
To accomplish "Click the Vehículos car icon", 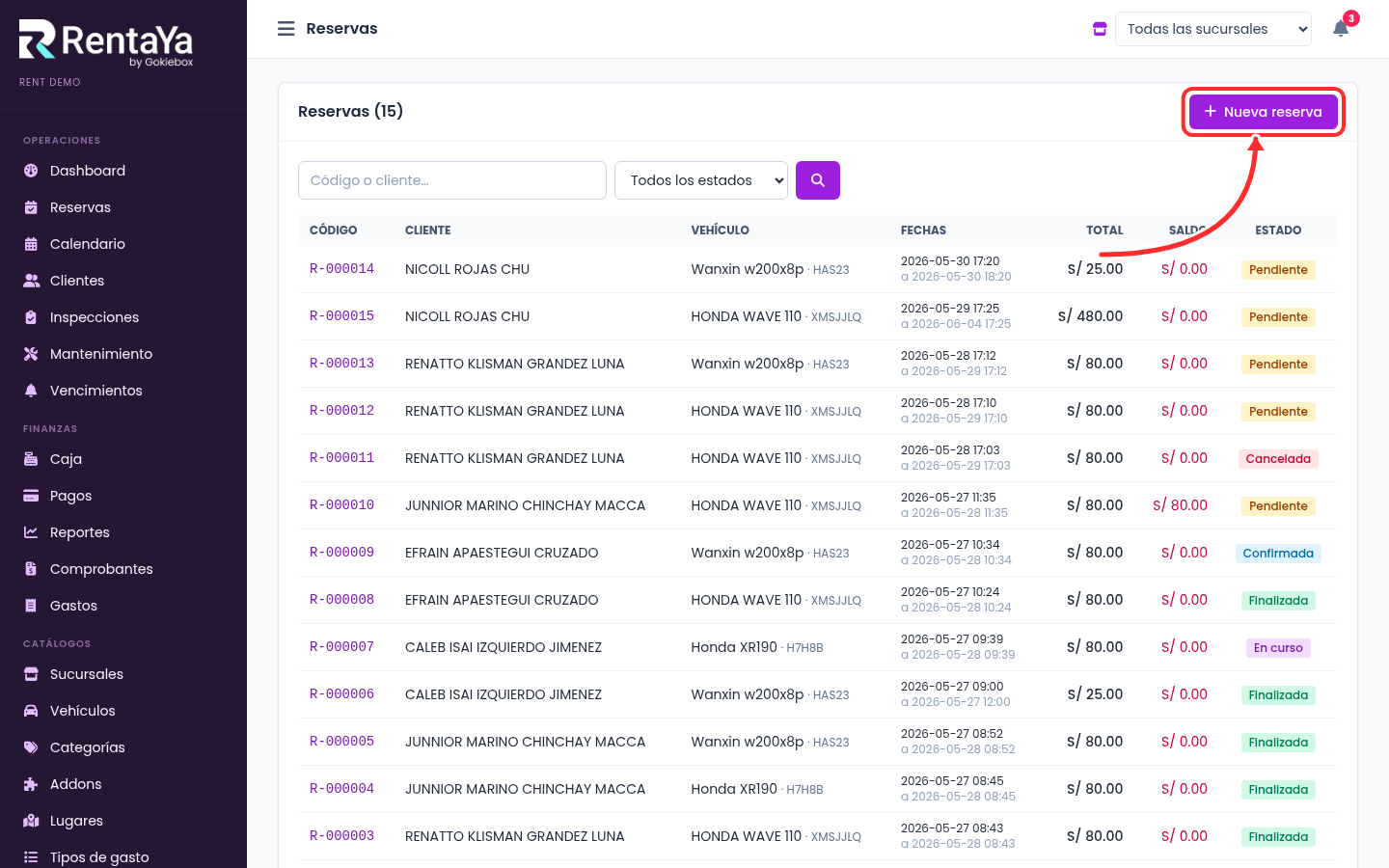I will pyautogui.click(x=31, y=711).
